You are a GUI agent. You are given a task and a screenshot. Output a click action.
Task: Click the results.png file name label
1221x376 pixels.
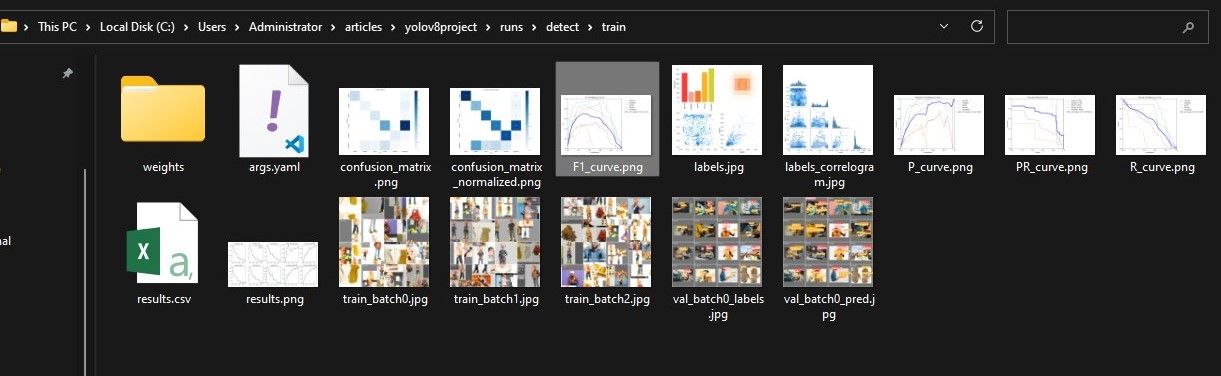click(x=274, y=299)
